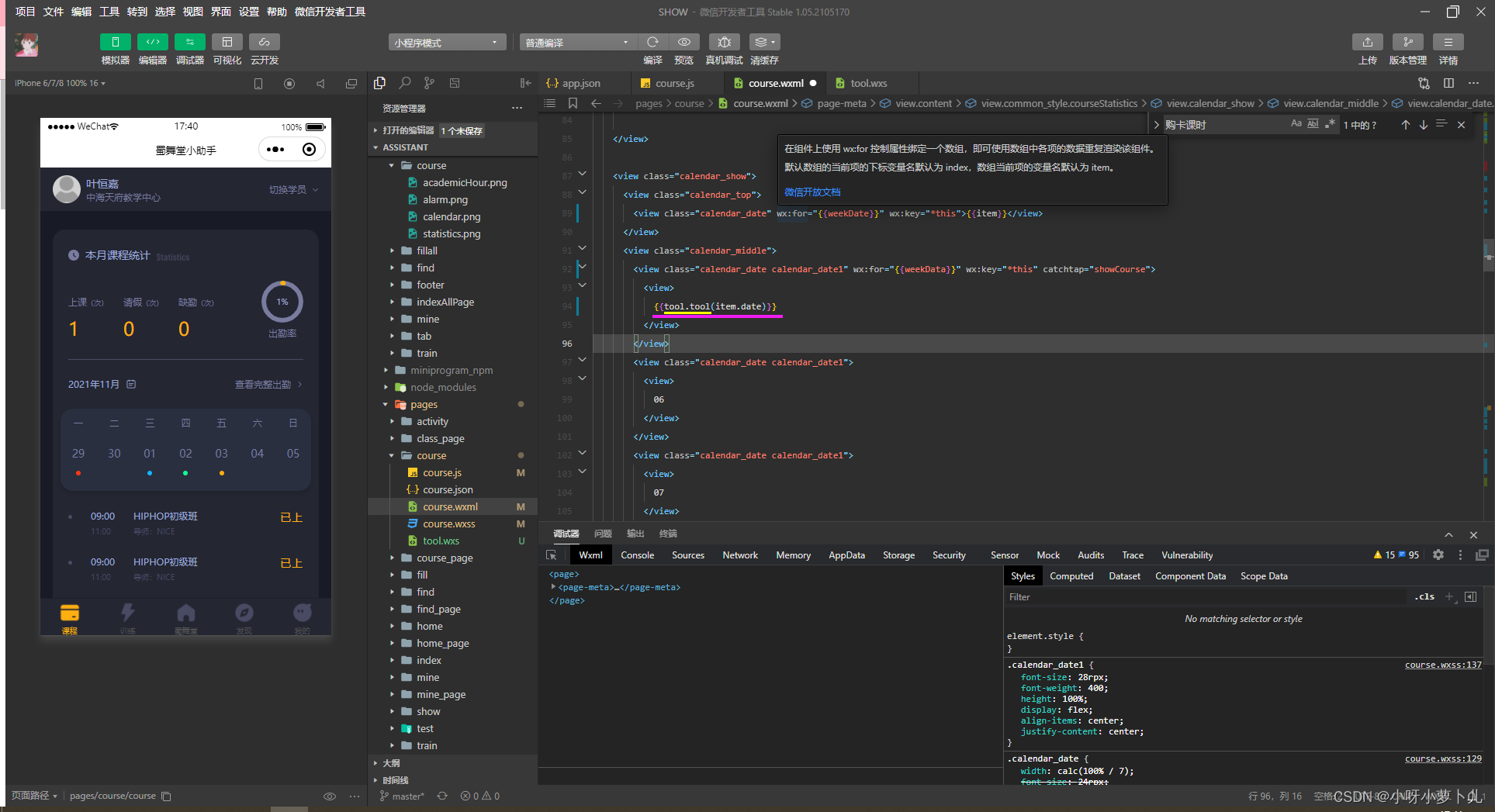
Task: Toggle regex option in find box
Action: coord(1330,124)
